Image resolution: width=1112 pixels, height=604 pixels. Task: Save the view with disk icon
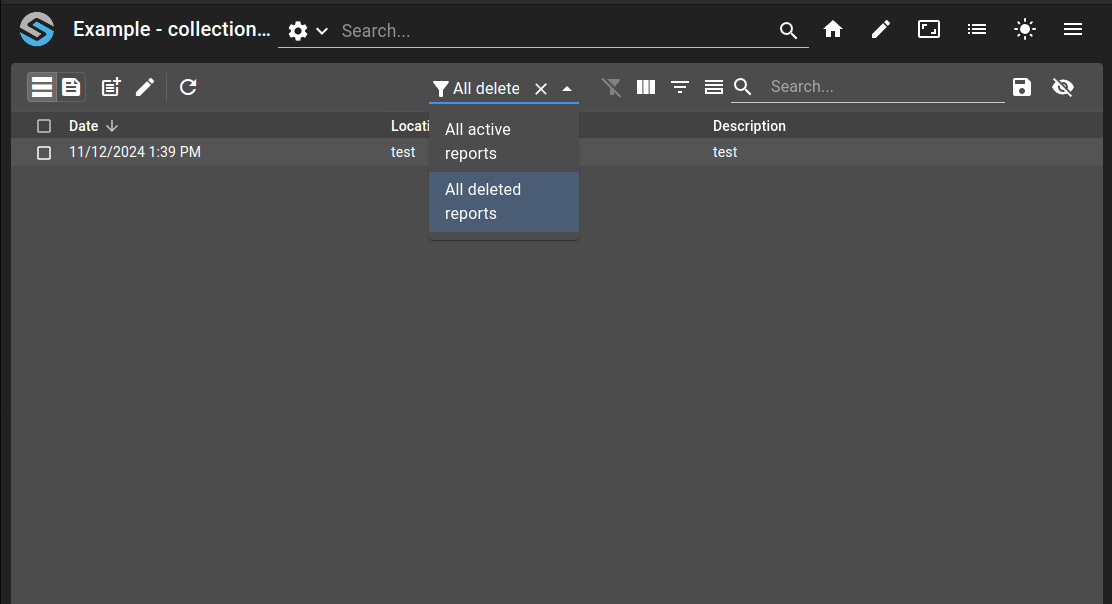click(1022, 87)
